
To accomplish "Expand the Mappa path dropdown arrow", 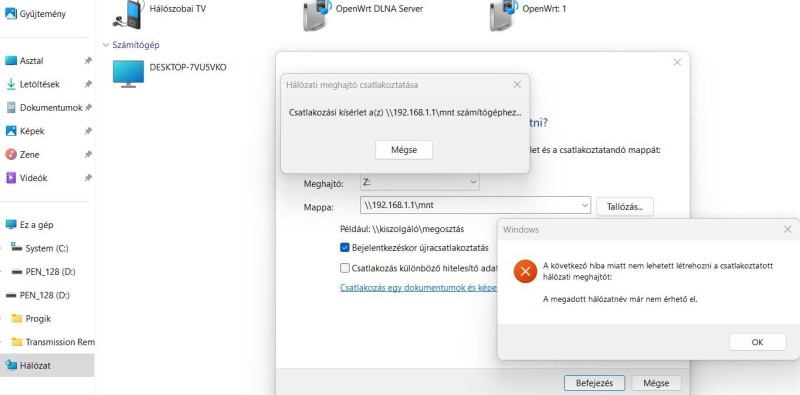I will pos(585,206).
